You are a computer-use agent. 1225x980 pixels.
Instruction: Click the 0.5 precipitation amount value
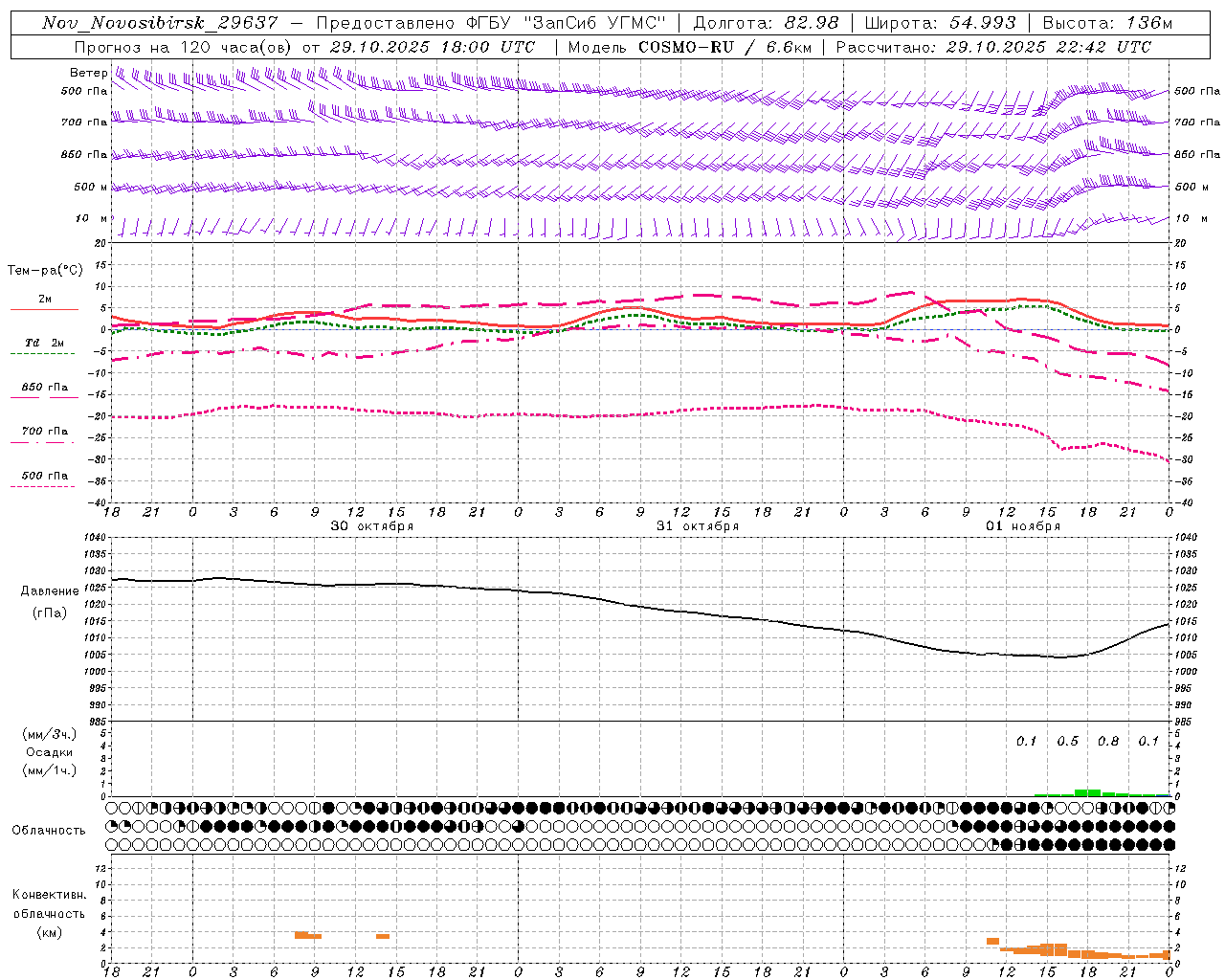(1067, 742)
